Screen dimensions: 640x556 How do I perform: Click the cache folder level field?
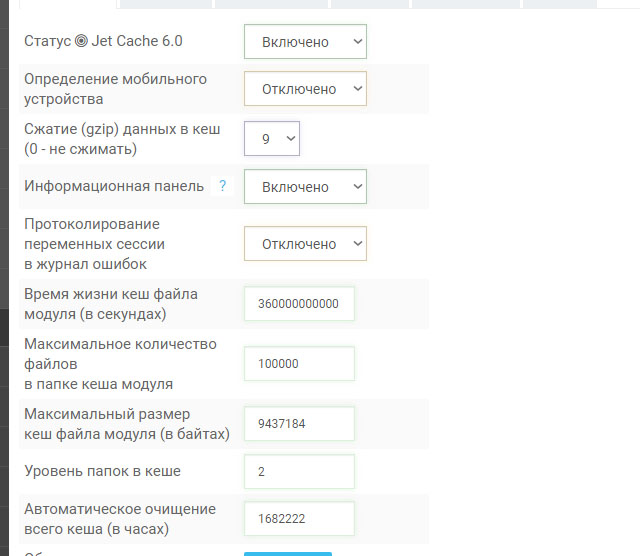click(x=299, y=471)
